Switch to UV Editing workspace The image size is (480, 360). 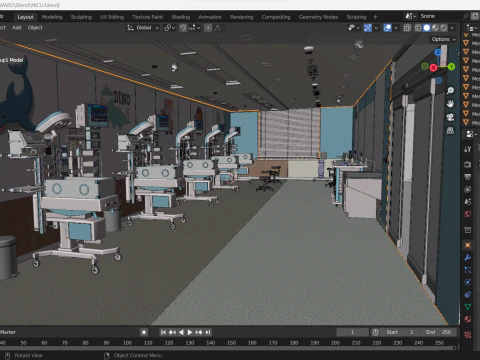coord(112,17)
